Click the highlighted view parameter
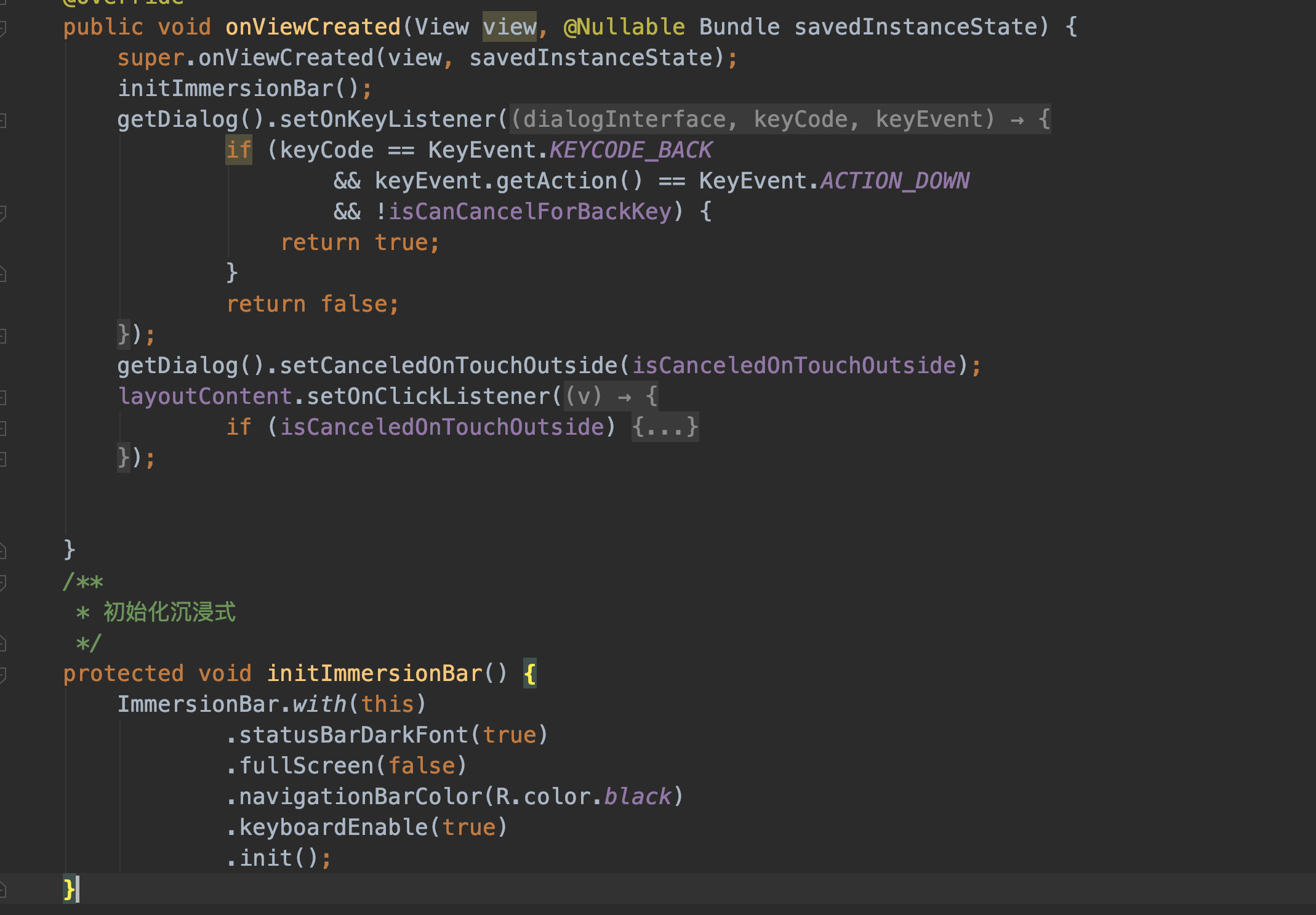This screenshot has height=915, width=1316. click(x=509, y=27)
